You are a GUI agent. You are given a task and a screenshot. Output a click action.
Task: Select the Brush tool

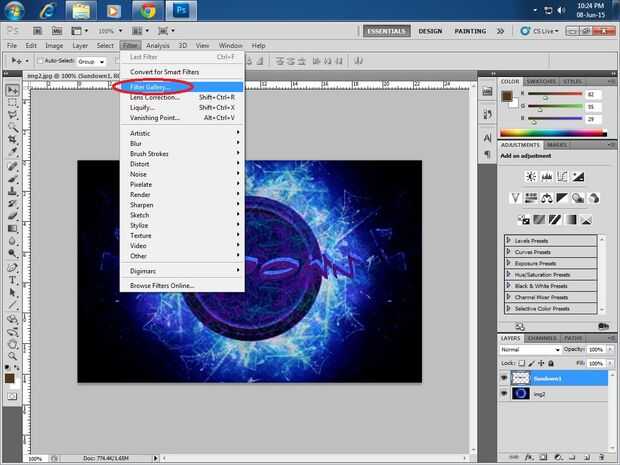point(13,179)
